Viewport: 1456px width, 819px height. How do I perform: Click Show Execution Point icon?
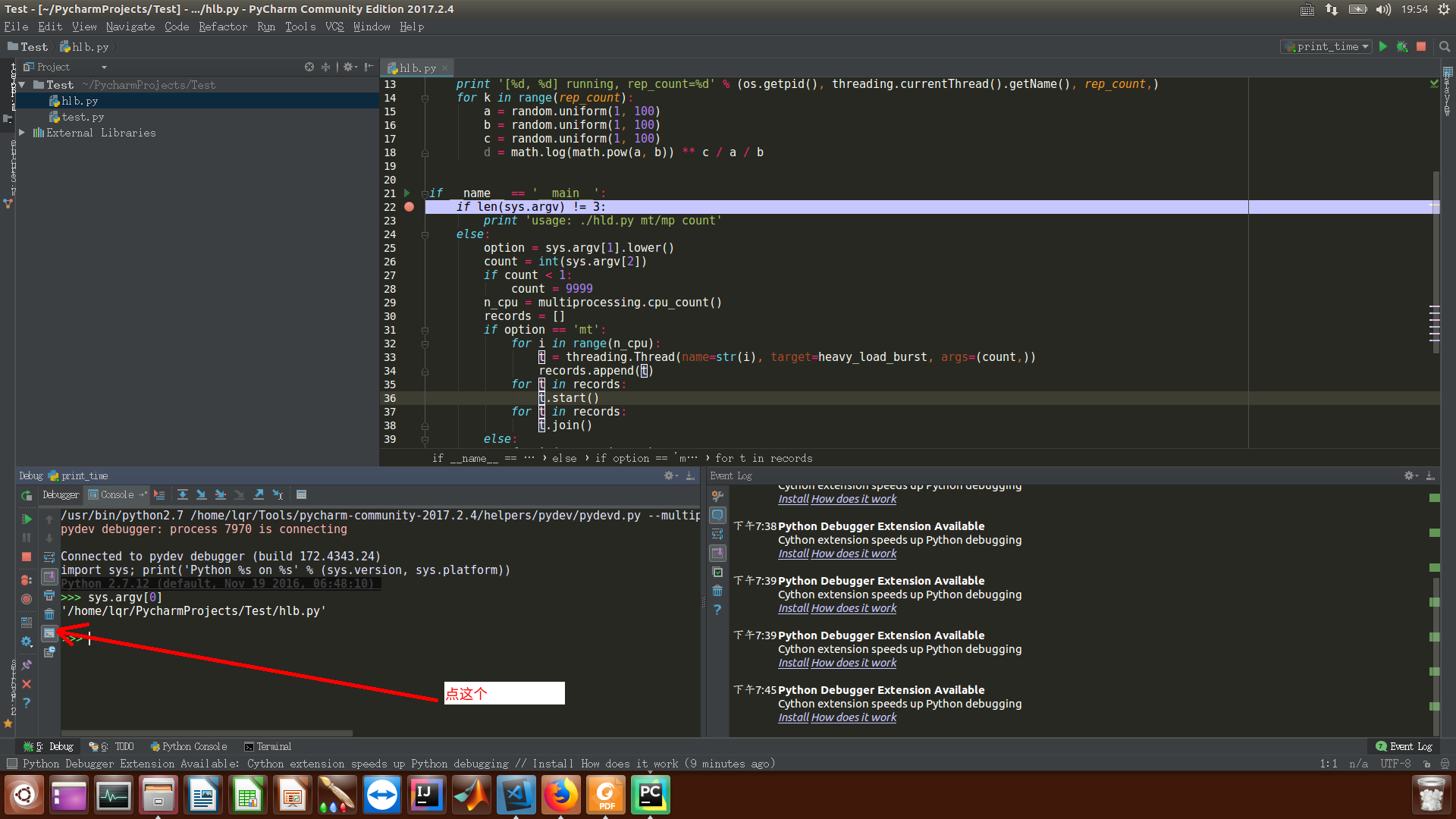click(x=159, y=494)
